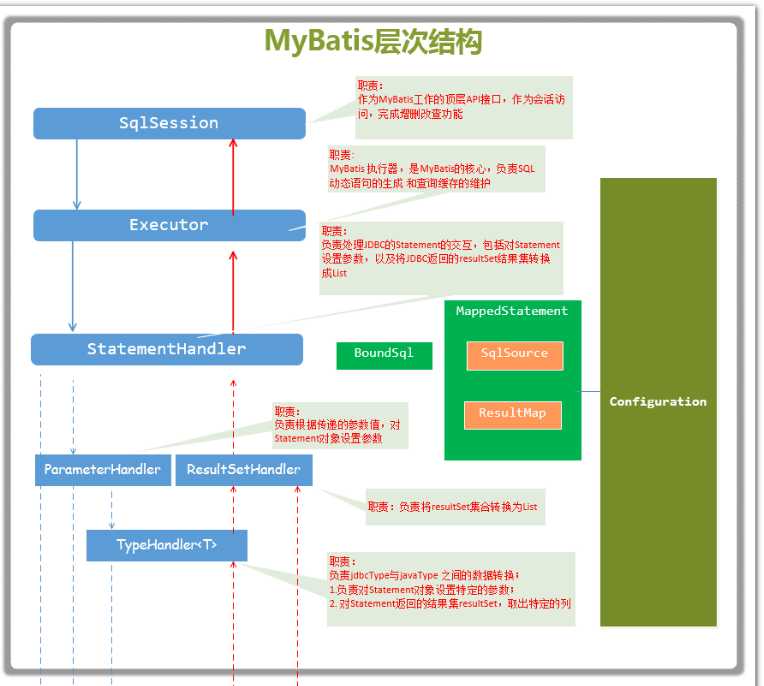Viewport: 764px width, 686px height.
Task: Select the TypeHandler<T> box
Action: click(167, 545)
